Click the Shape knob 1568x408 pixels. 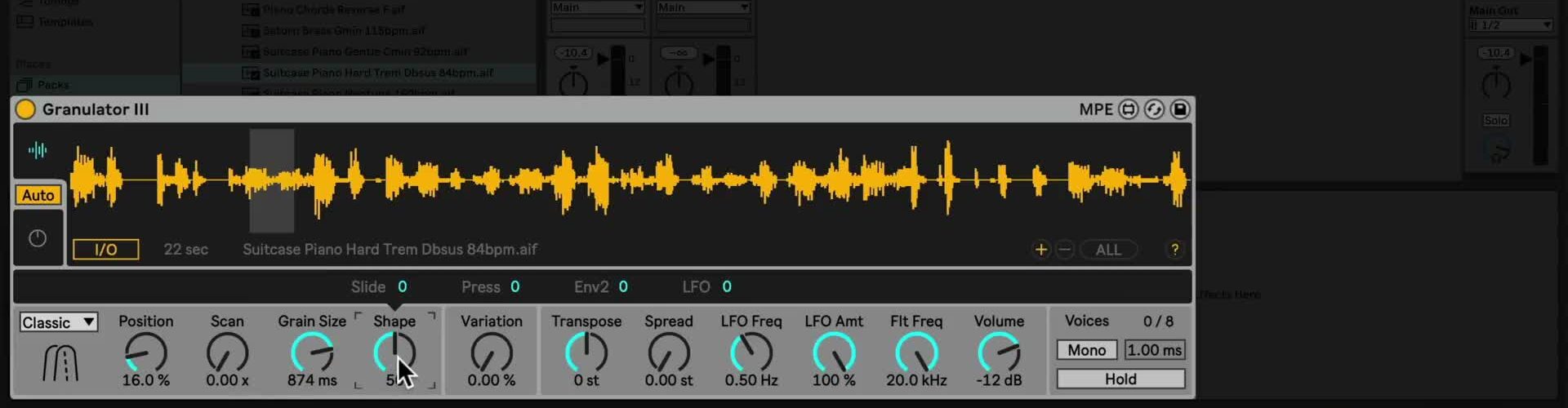(x=394, y=353)
